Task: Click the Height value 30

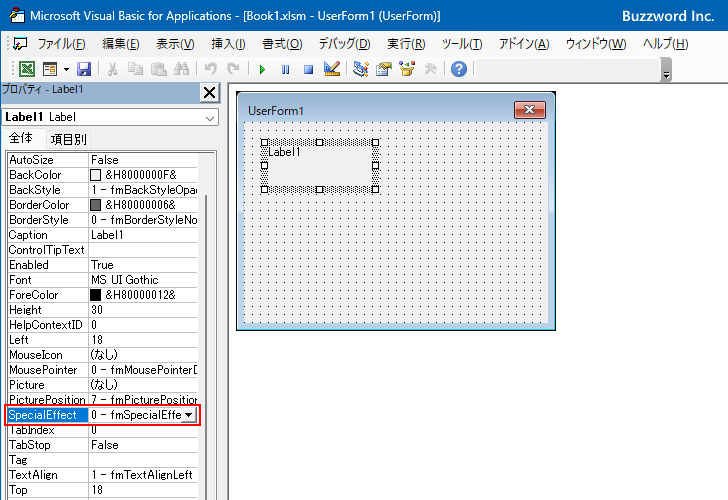Action: [x=143, y=310]
